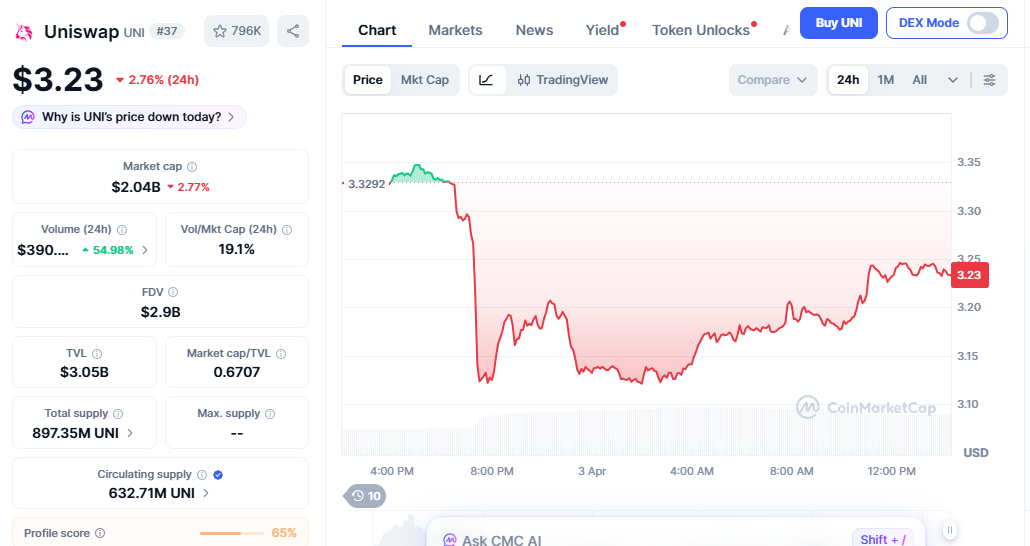This screenshot has height=546, width=1030.
Task: Show Circulating supply info icon
Action: coord(202,474)
